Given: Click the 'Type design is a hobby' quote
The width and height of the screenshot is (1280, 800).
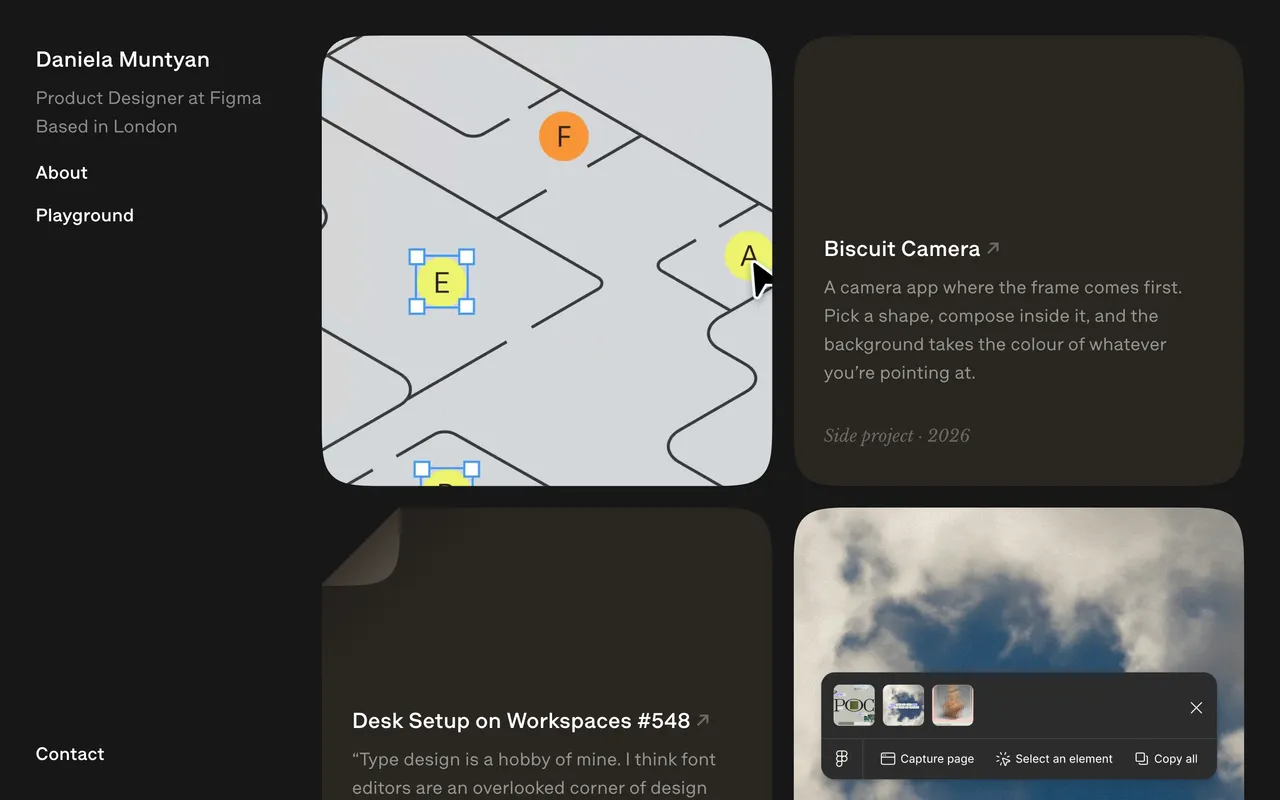Looking at the screenshot, I should tap(534, 773).
